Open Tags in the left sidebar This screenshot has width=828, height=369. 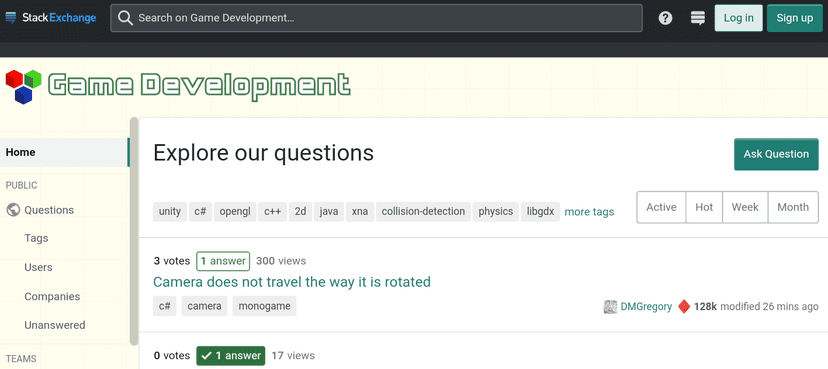coord(36,238)
